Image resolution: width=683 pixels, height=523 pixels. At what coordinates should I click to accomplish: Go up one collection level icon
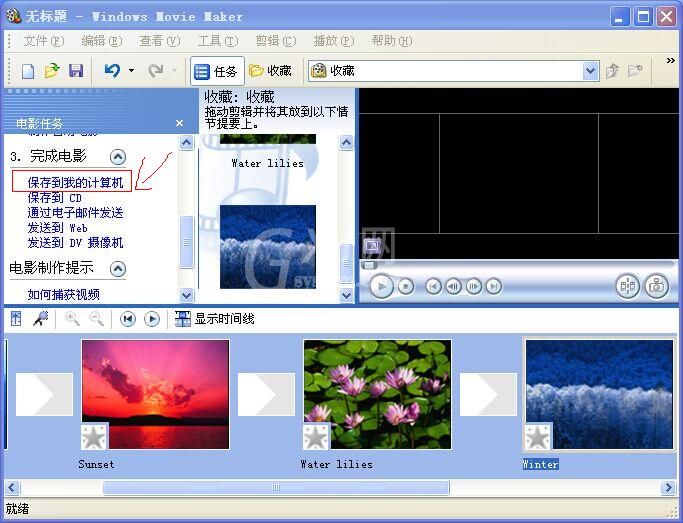pos(612,71)
